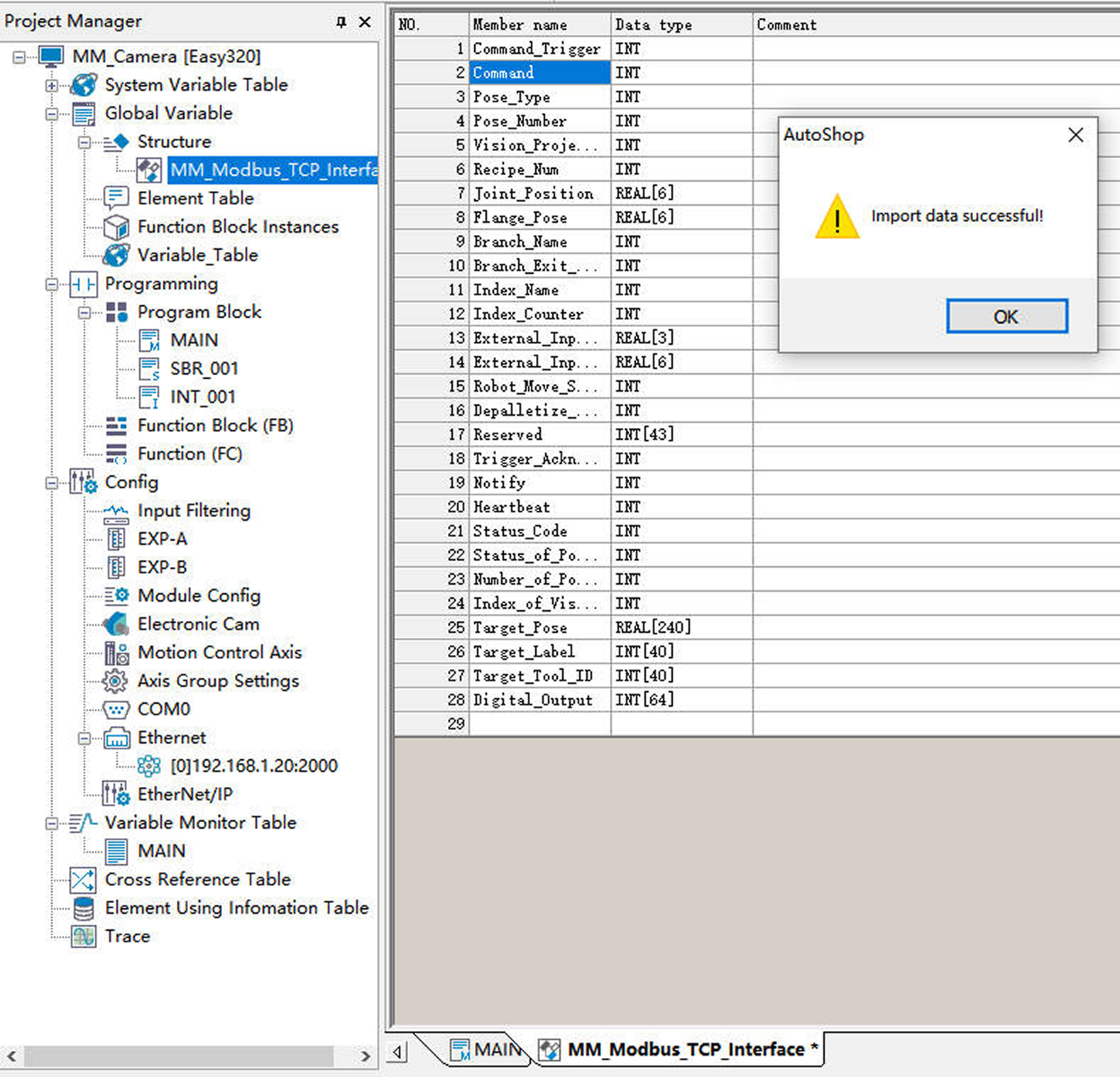Click the Config settings icon

pyautogui.click(x=83, y=482)
